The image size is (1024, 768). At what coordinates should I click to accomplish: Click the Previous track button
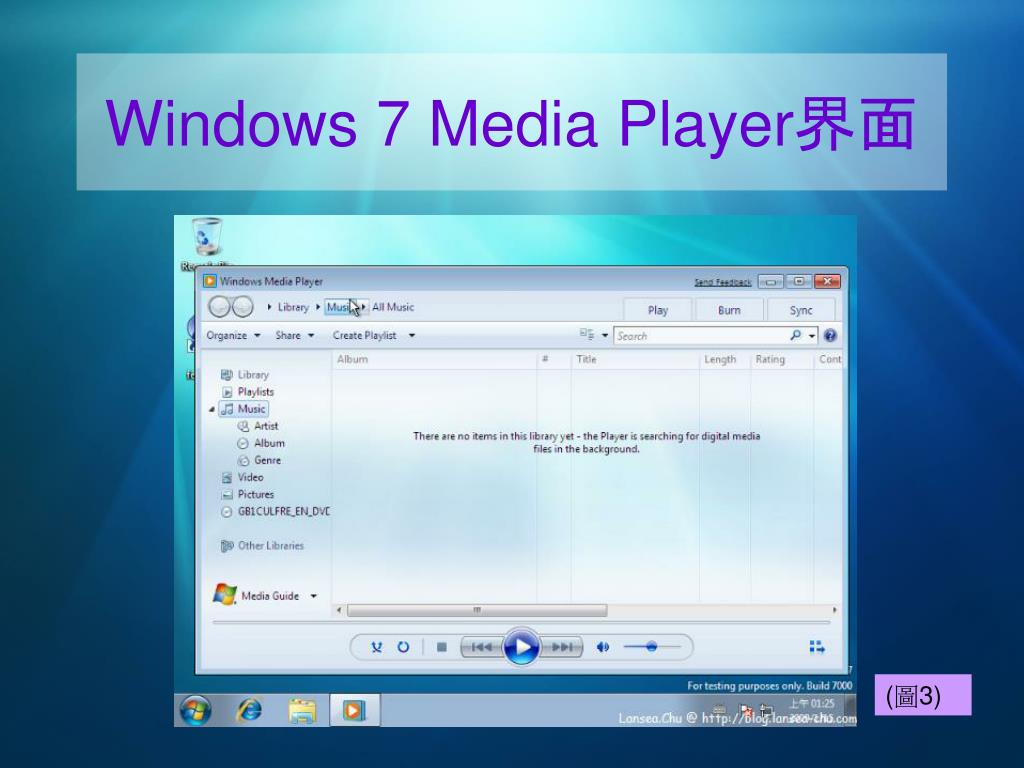[x=482, y=647]
